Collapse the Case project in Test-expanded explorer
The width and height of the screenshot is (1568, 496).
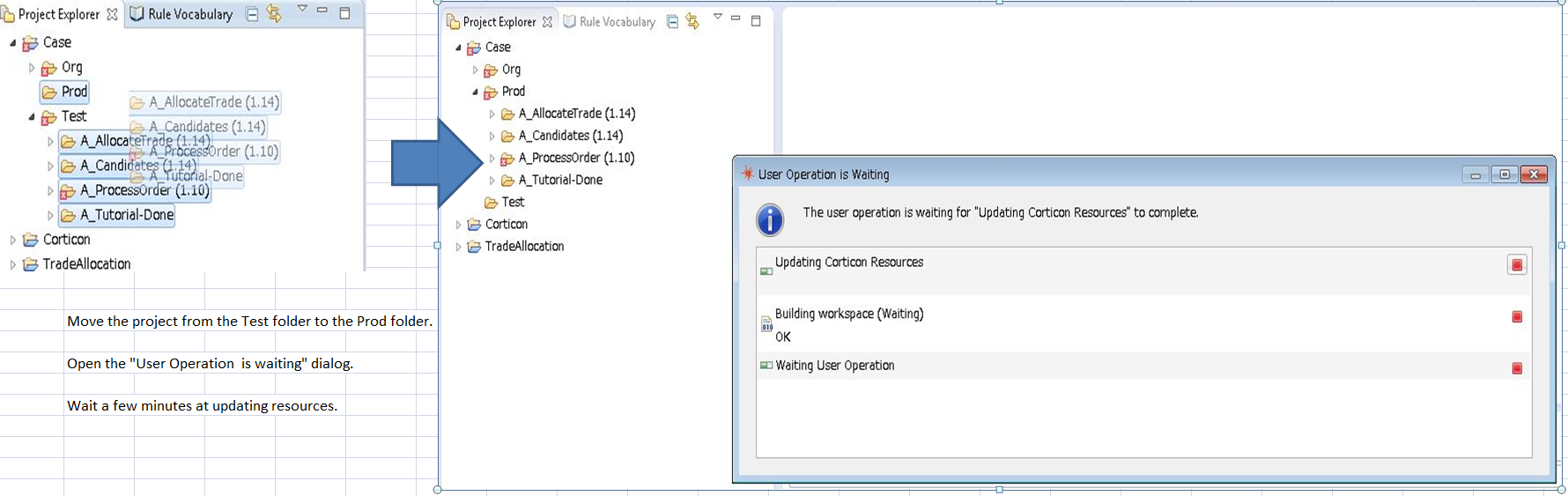pyautogui.click(x=13, y=42)
